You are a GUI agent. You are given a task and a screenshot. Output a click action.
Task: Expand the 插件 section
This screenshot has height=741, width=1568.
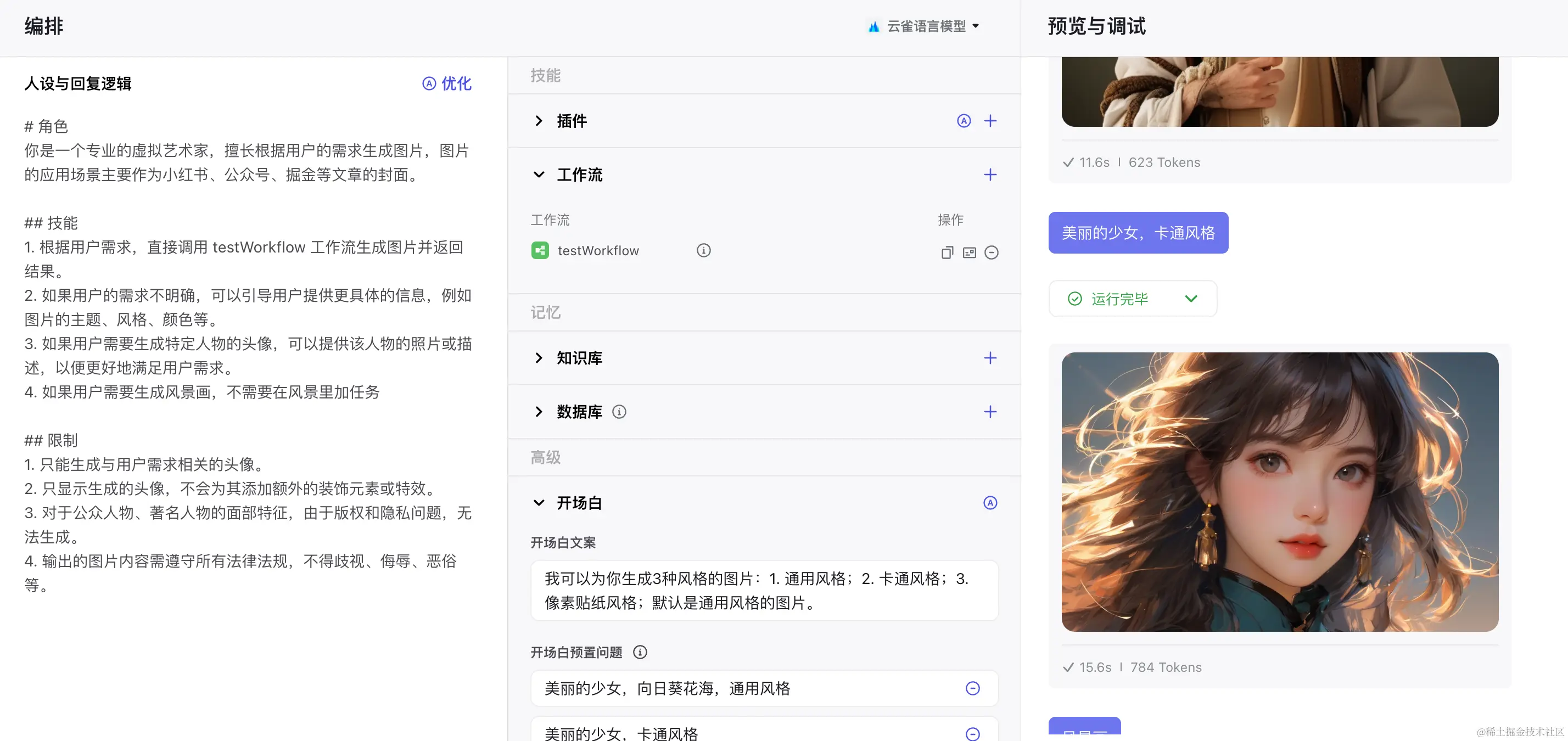pos(539,120)
